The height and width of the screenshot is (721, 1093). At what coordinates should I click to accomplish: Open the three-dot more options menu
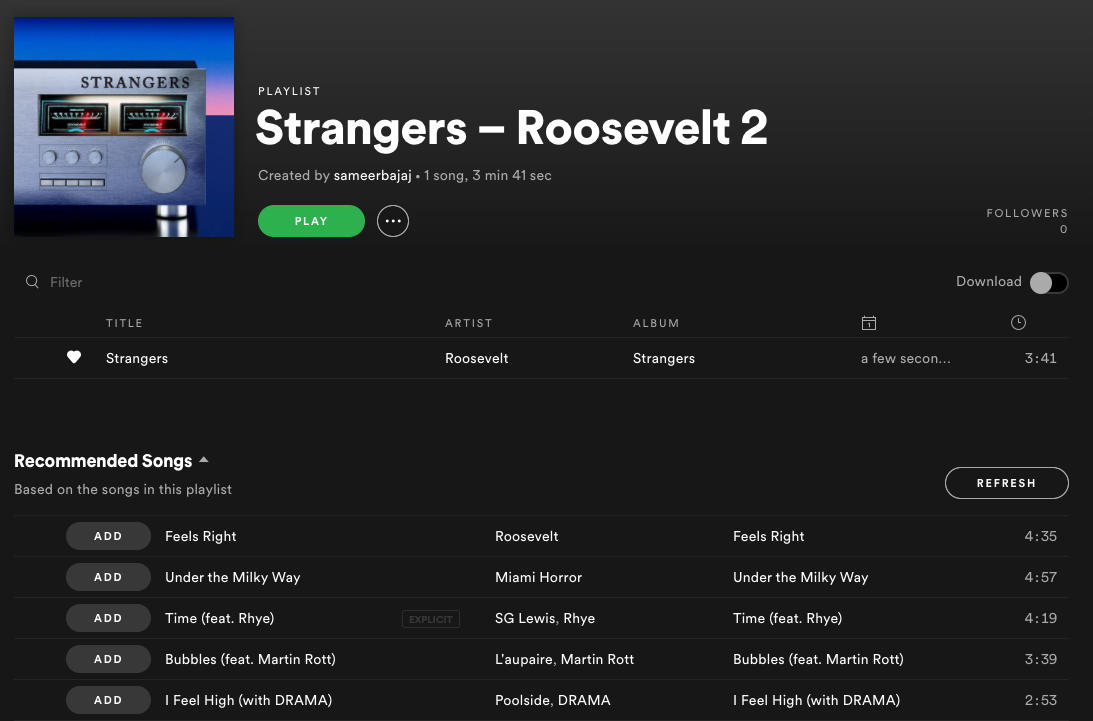point(392,221)
